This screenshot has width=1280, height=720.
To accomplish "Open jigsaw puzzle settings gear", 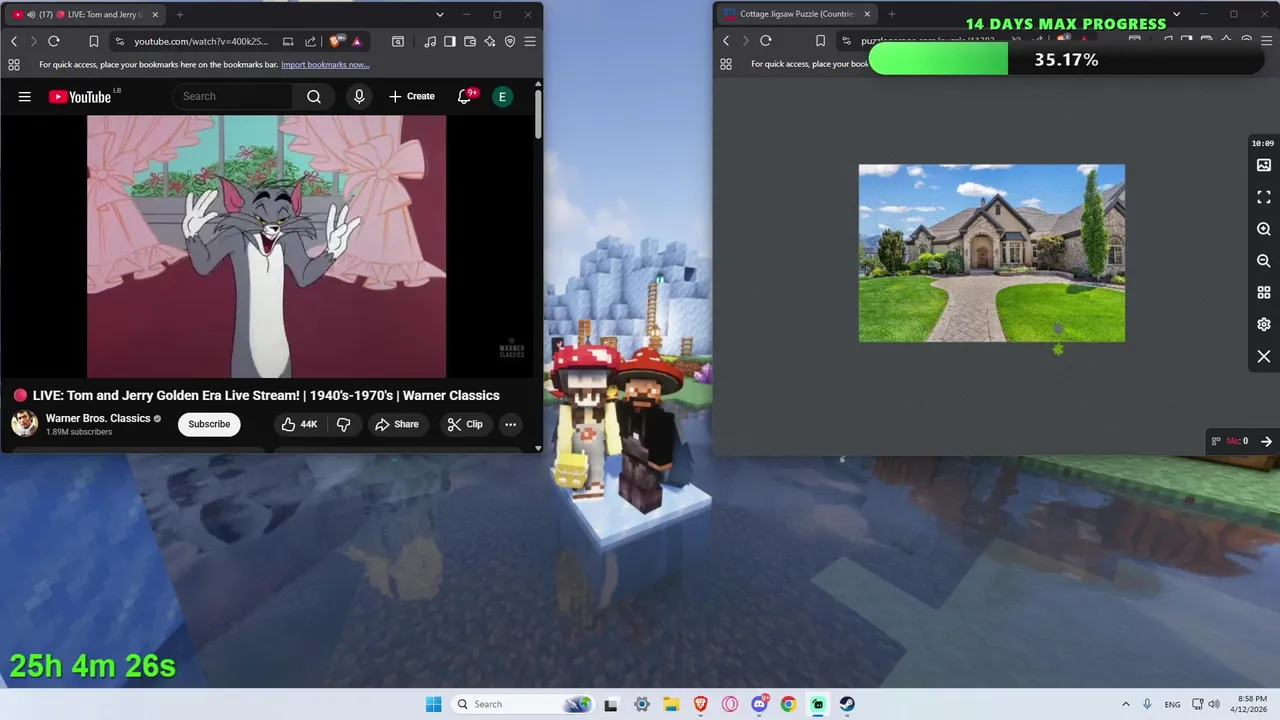I will 1264,324.
